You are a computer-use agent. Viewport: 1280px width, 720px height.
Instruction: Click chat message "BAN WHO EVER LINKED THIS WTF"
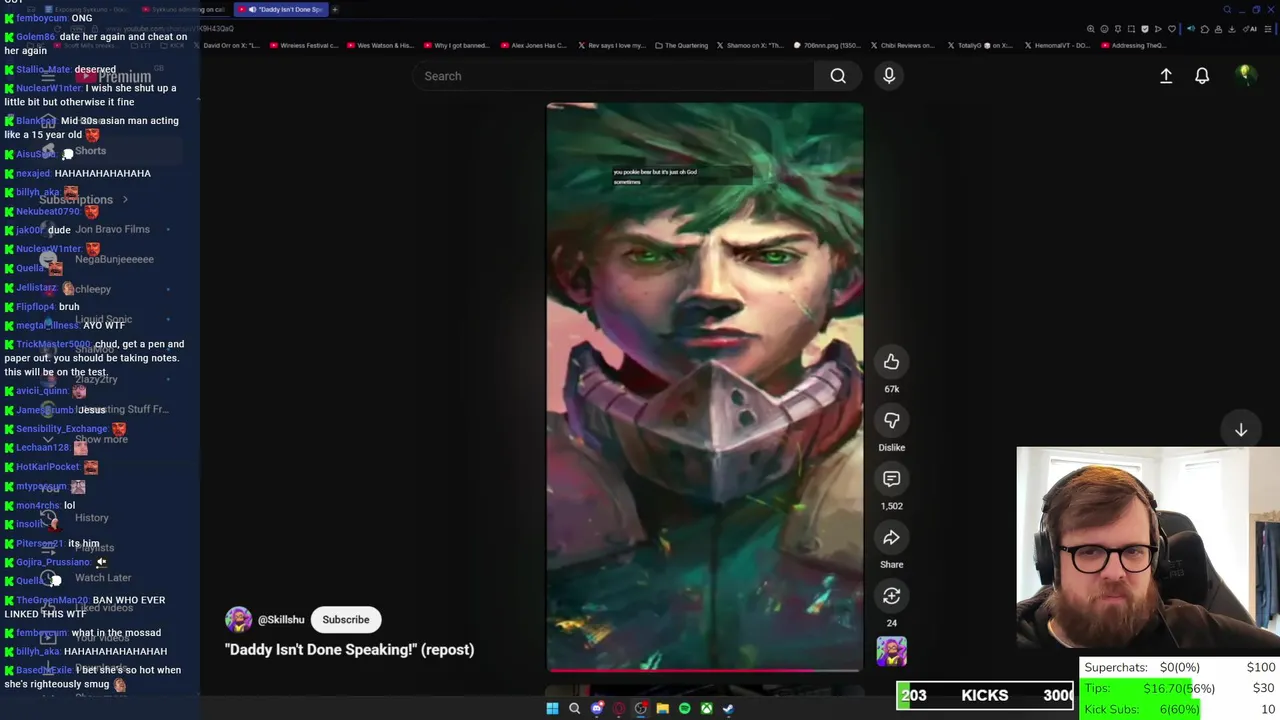pyautogui.click(x=85, y=607)
